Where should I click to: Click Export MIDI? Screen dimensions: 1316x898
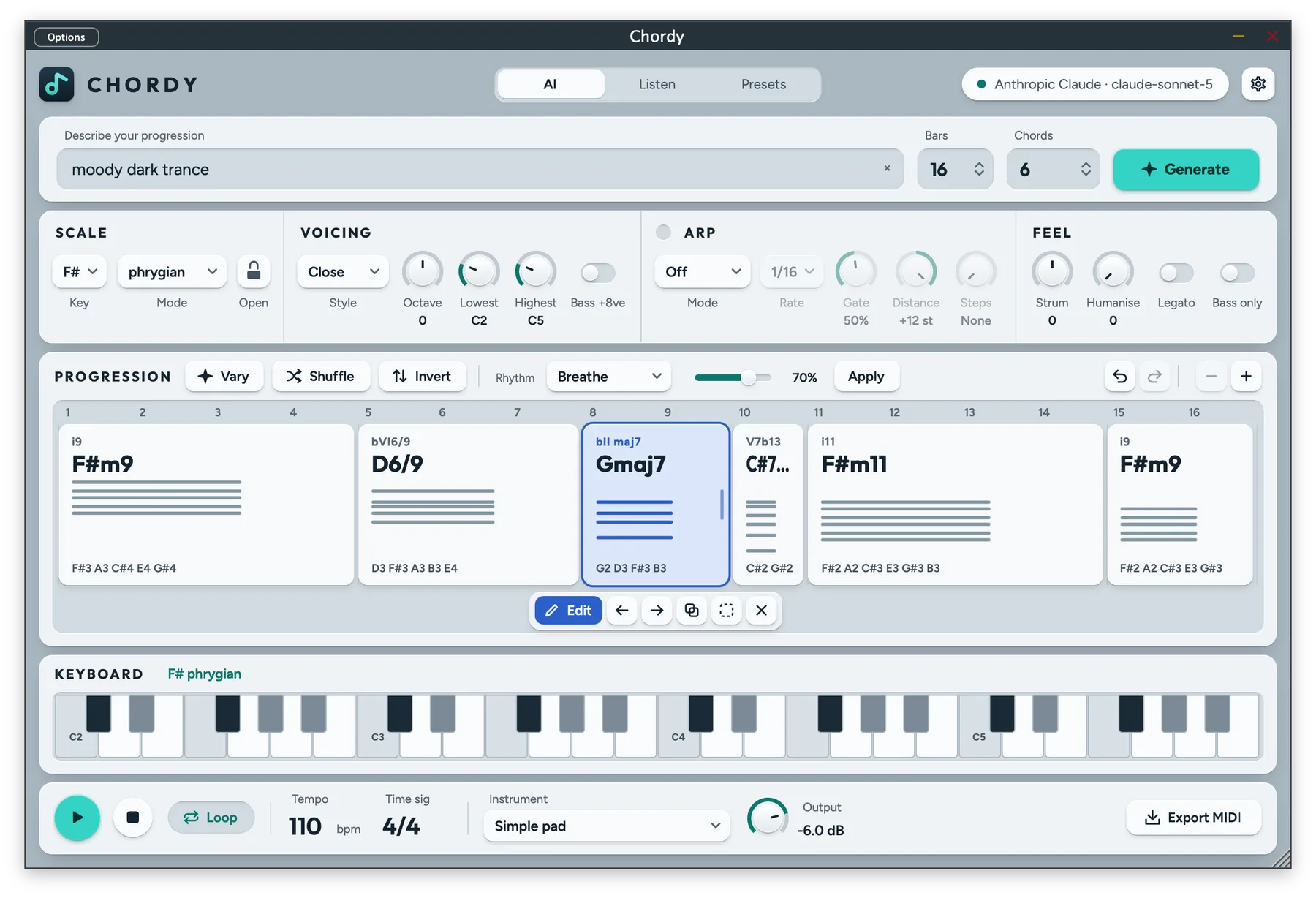[1193, 817]
